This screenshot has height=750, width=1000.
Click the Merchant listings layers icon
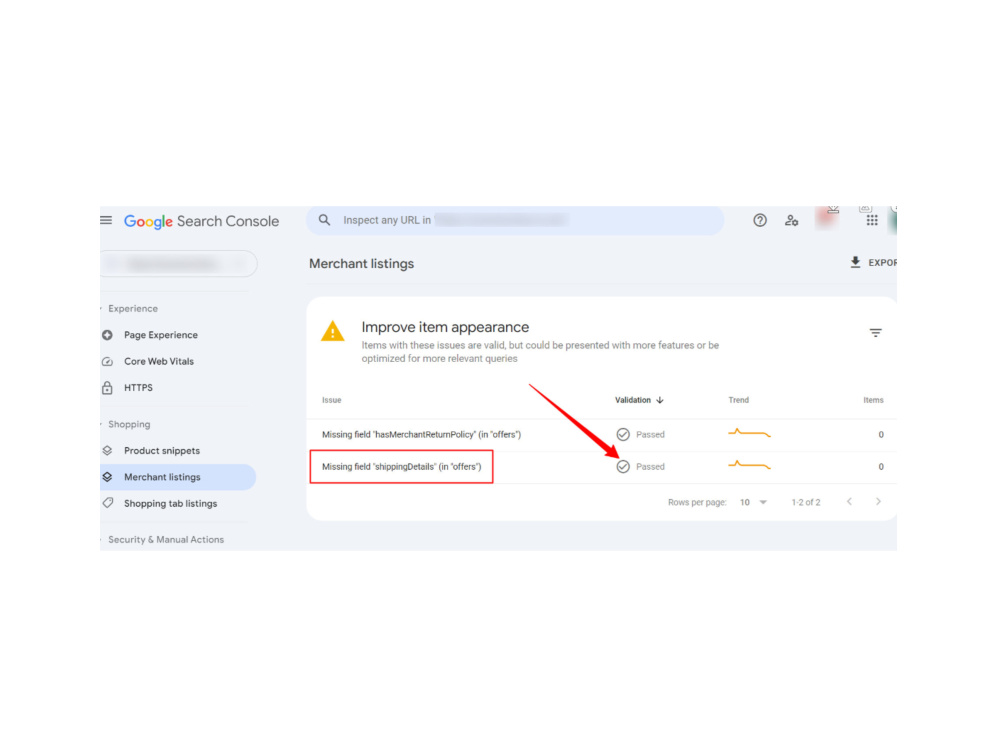coord(107,477)
